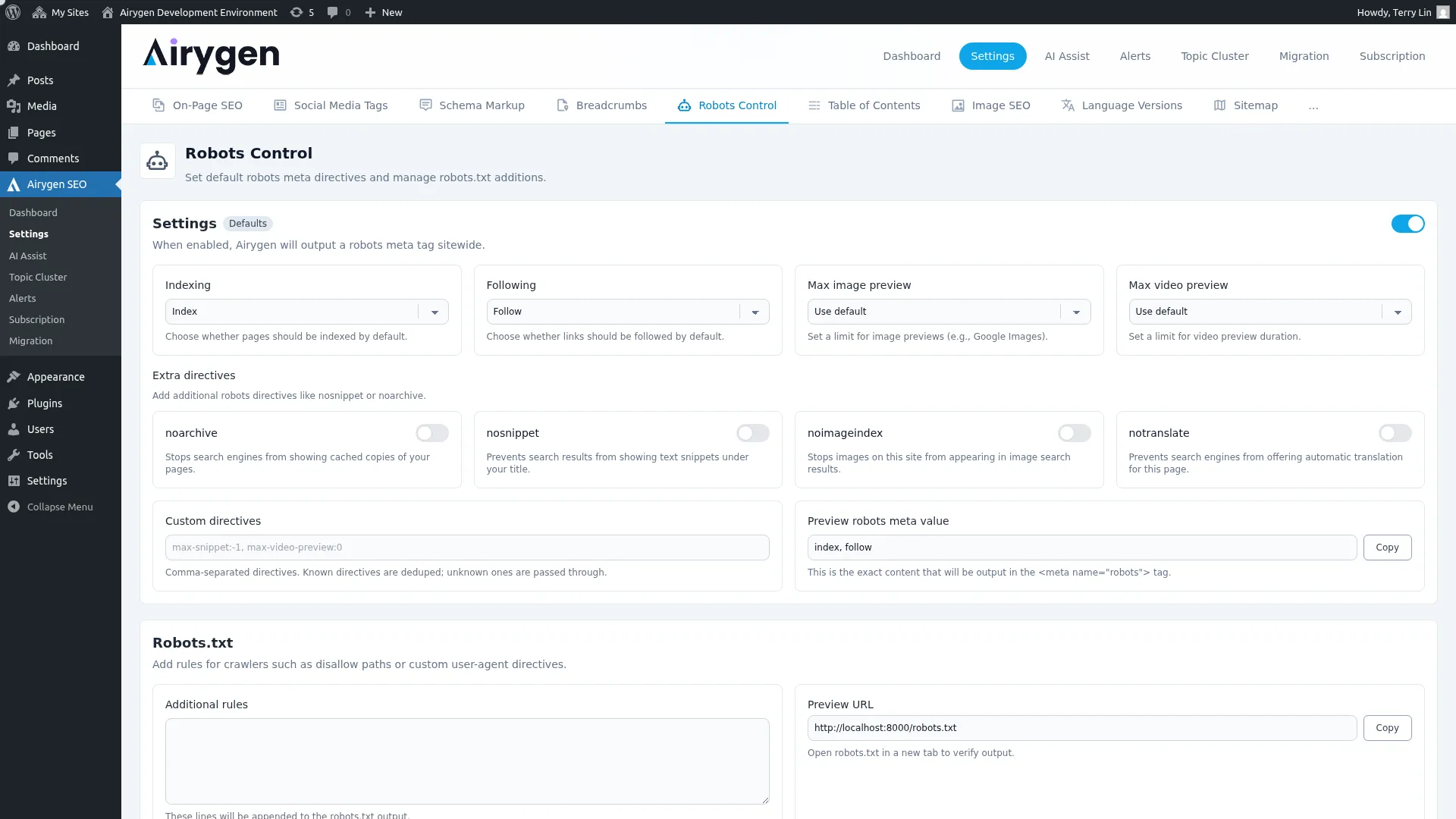The image size is (1456, 819).
Task: Click the Pages icon in sidebar
Action: (14, 133)
